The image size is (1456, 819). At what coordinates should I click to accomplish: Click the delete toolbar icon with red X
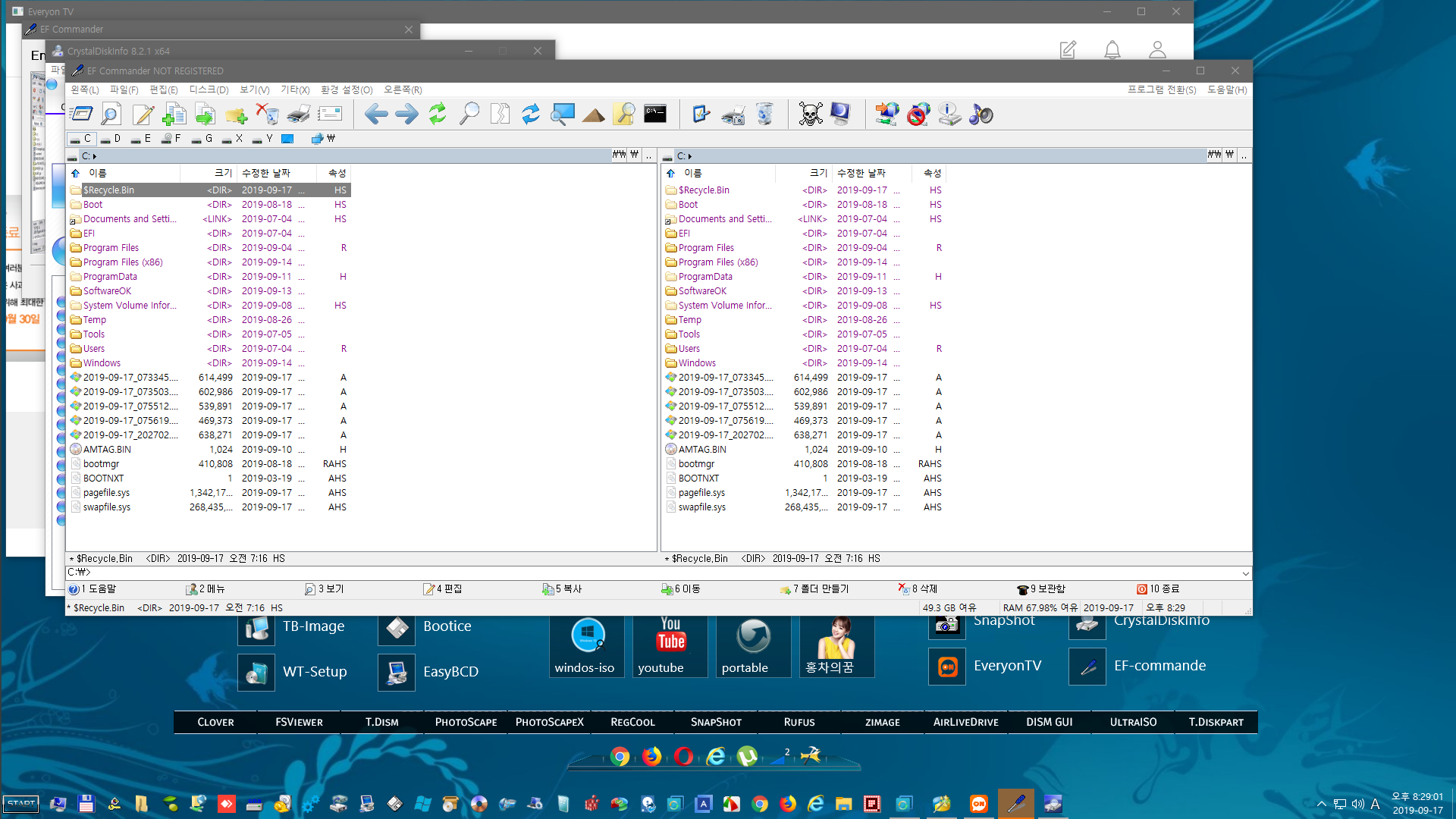267,115
